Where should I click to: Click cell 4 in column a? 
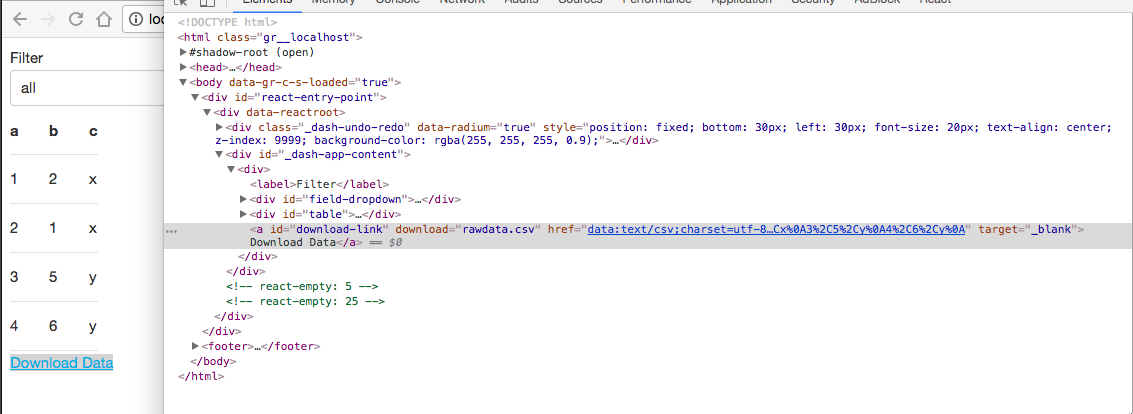(14, 326)
